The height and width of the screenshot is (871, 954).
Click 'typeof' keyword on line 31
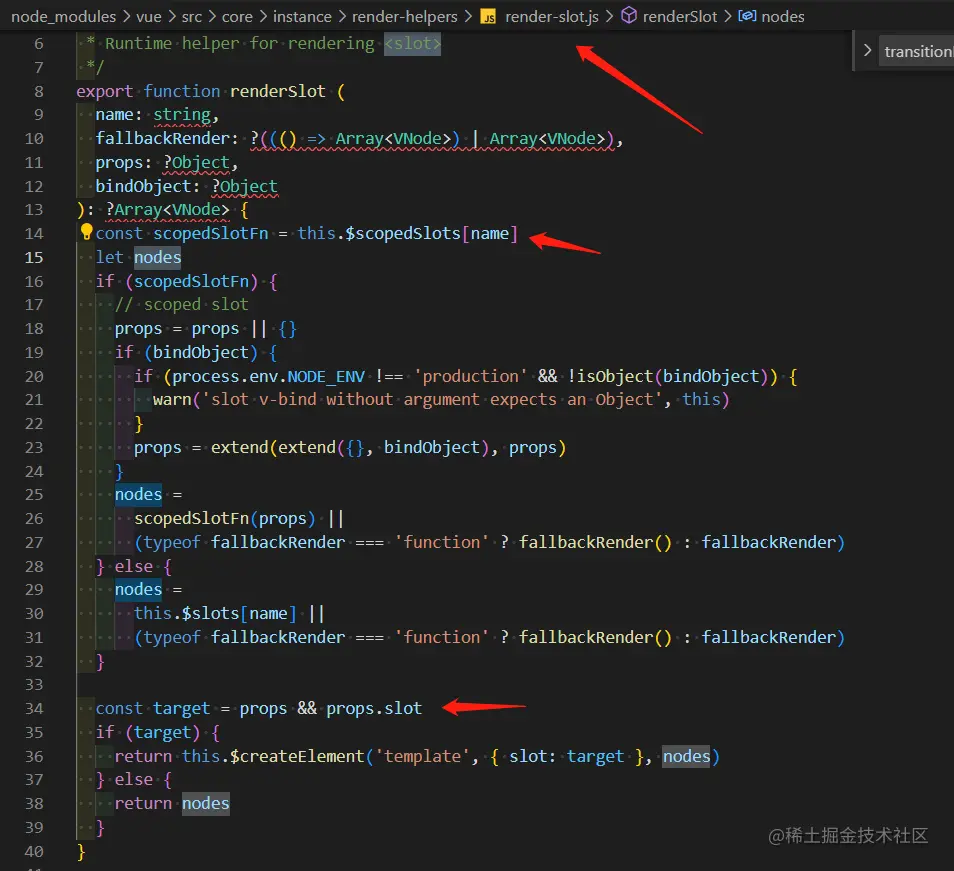pyautogui.click(x=172, y=637)
